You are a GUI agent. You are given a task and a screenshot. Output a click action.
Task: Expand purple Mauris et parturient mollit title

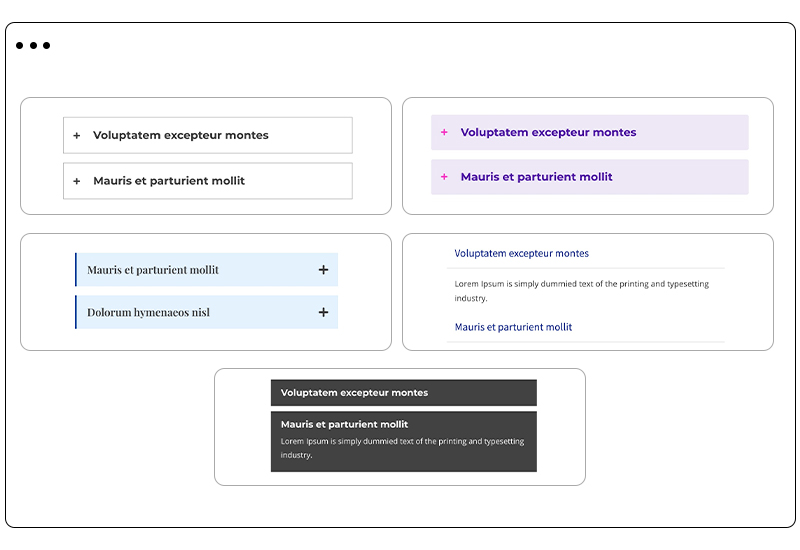click(x=536, y=177)
